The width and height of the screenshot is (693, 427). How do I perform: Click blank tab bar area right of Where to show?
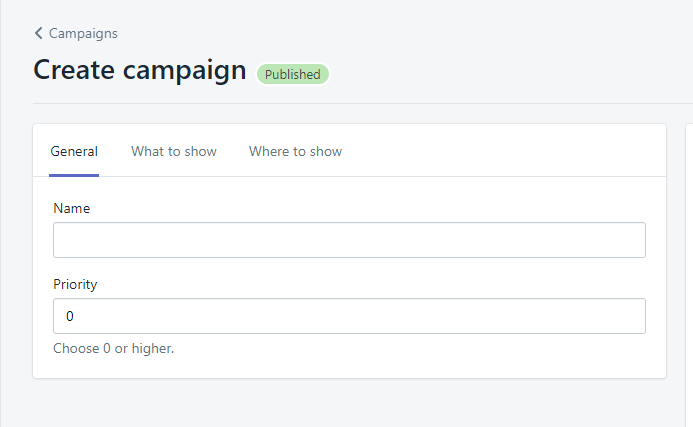[x=504, y=151]
